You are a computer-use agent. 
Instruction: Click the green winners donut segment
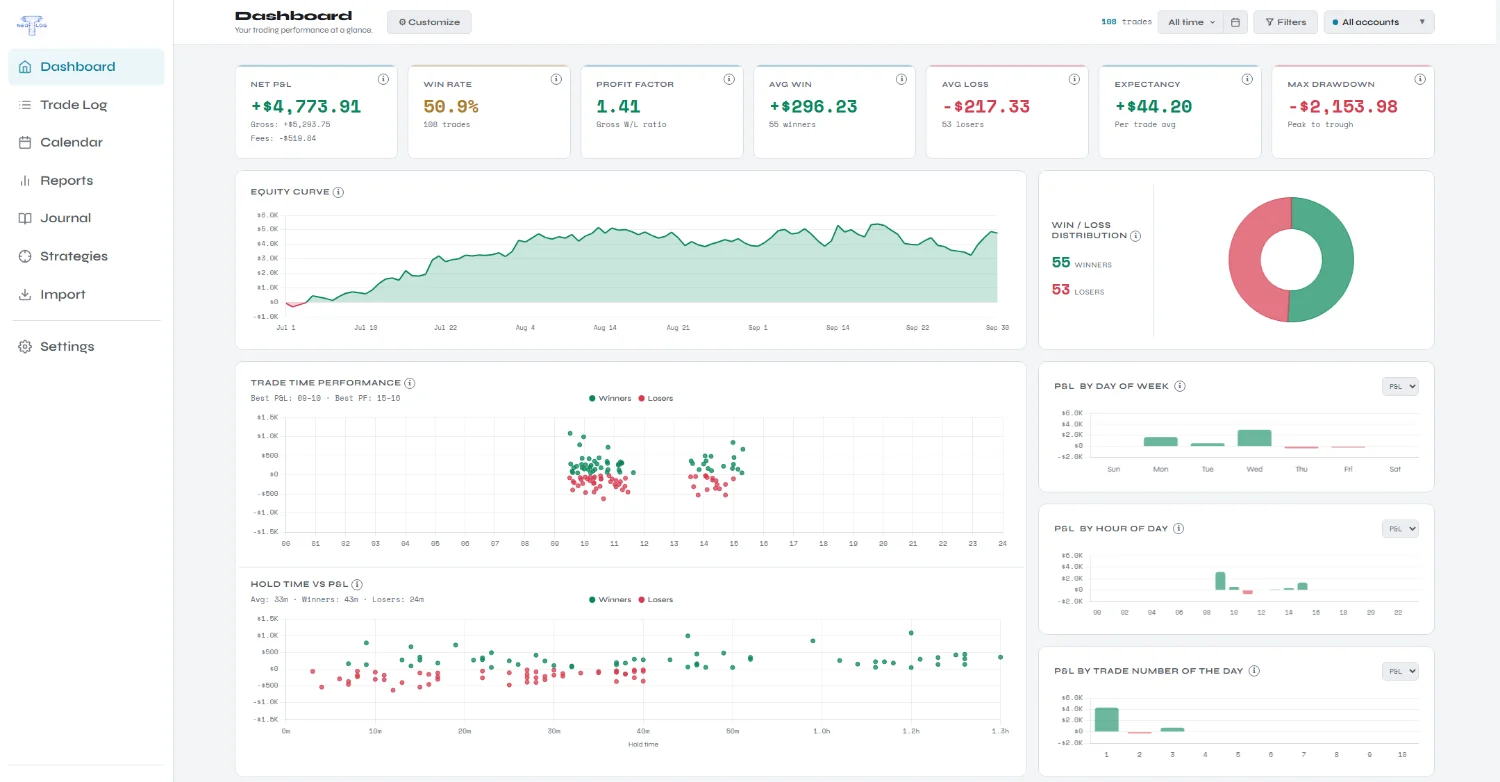tap(1337, 260)
